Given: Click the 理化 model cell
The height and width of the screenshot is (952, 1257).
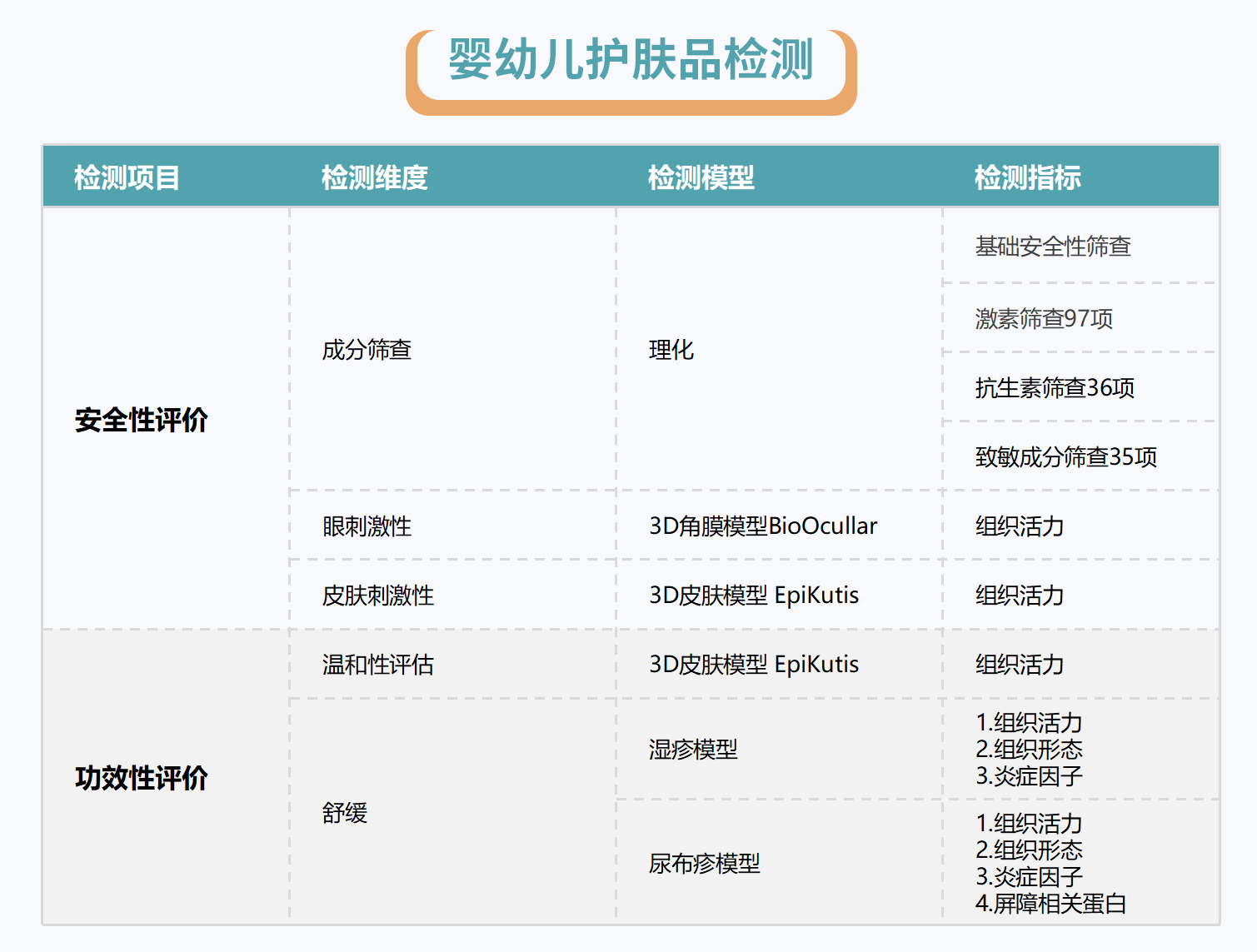Looking at the screenshot, I should (671, 350).
